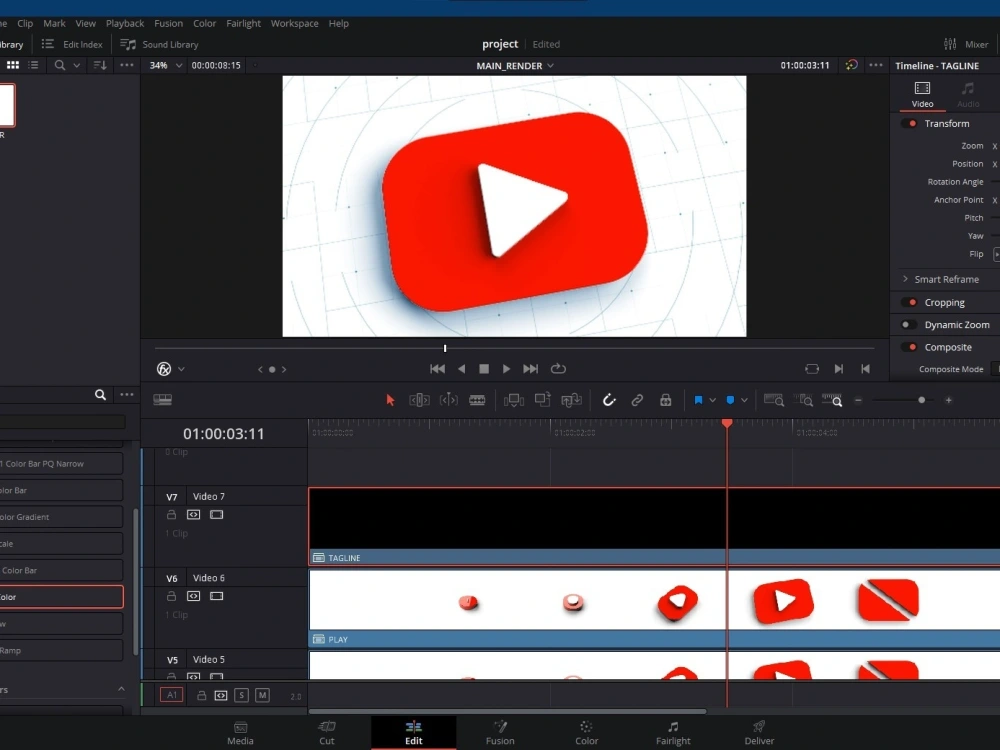Open the Fusion menu
The height and width of the screenshot is (750, 1000).
coord(168,23)
